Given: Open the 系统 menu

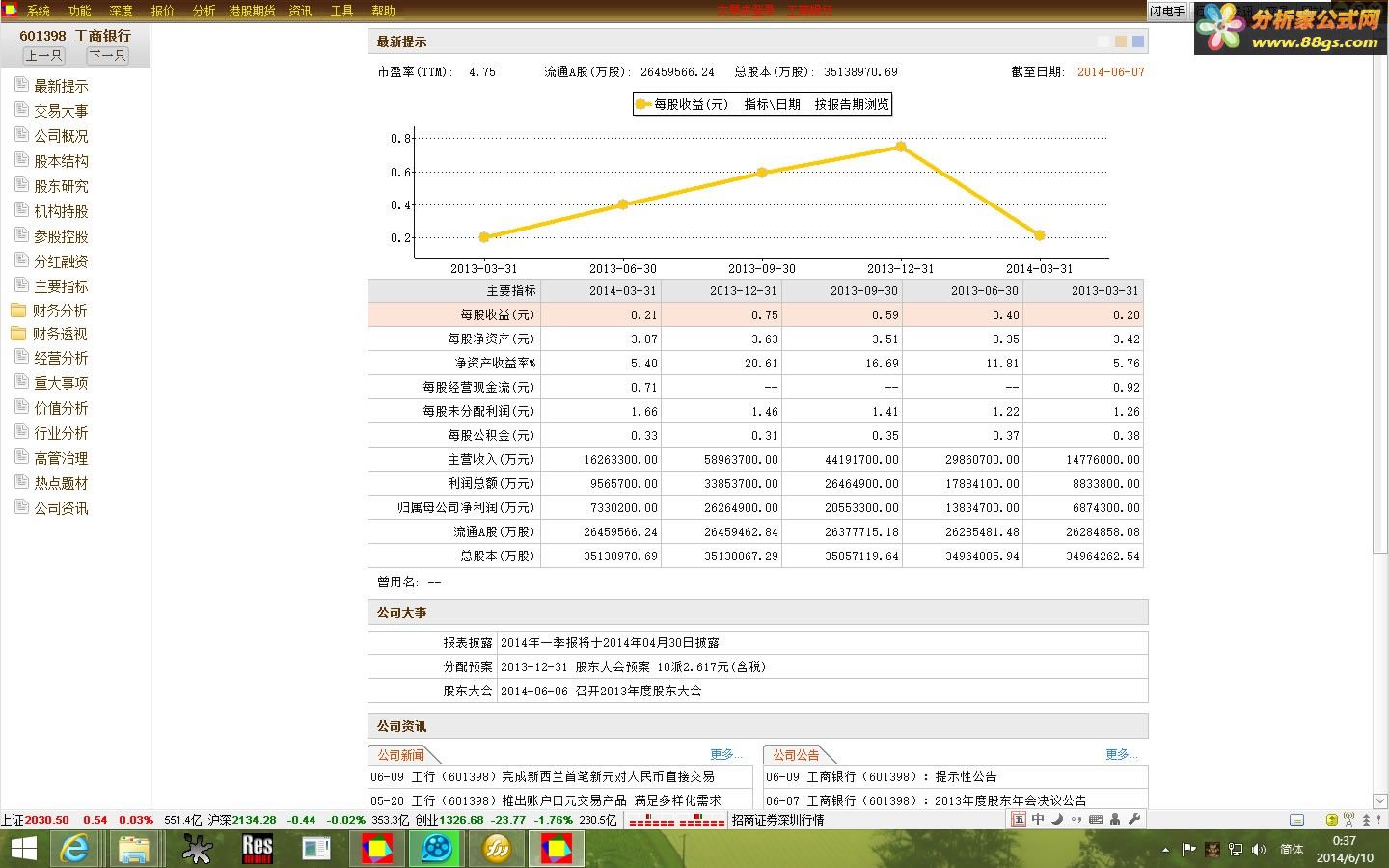Looking at the screenshot, I should pos(39,11).
